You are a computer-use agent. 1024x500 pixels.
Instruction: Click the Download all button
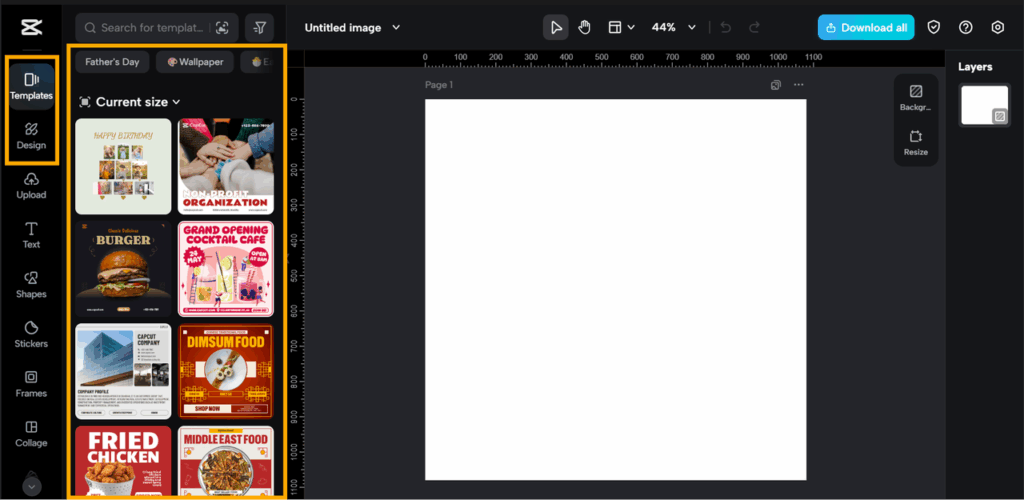coord(865,28)
